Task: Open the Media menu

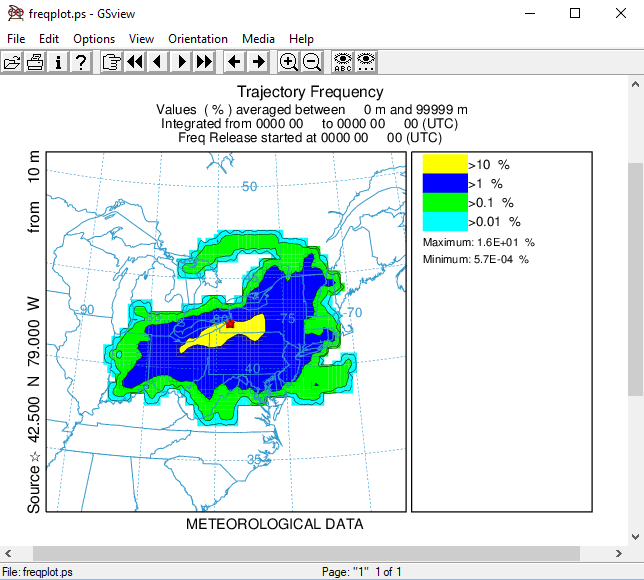Action: (x=258, y=39)
